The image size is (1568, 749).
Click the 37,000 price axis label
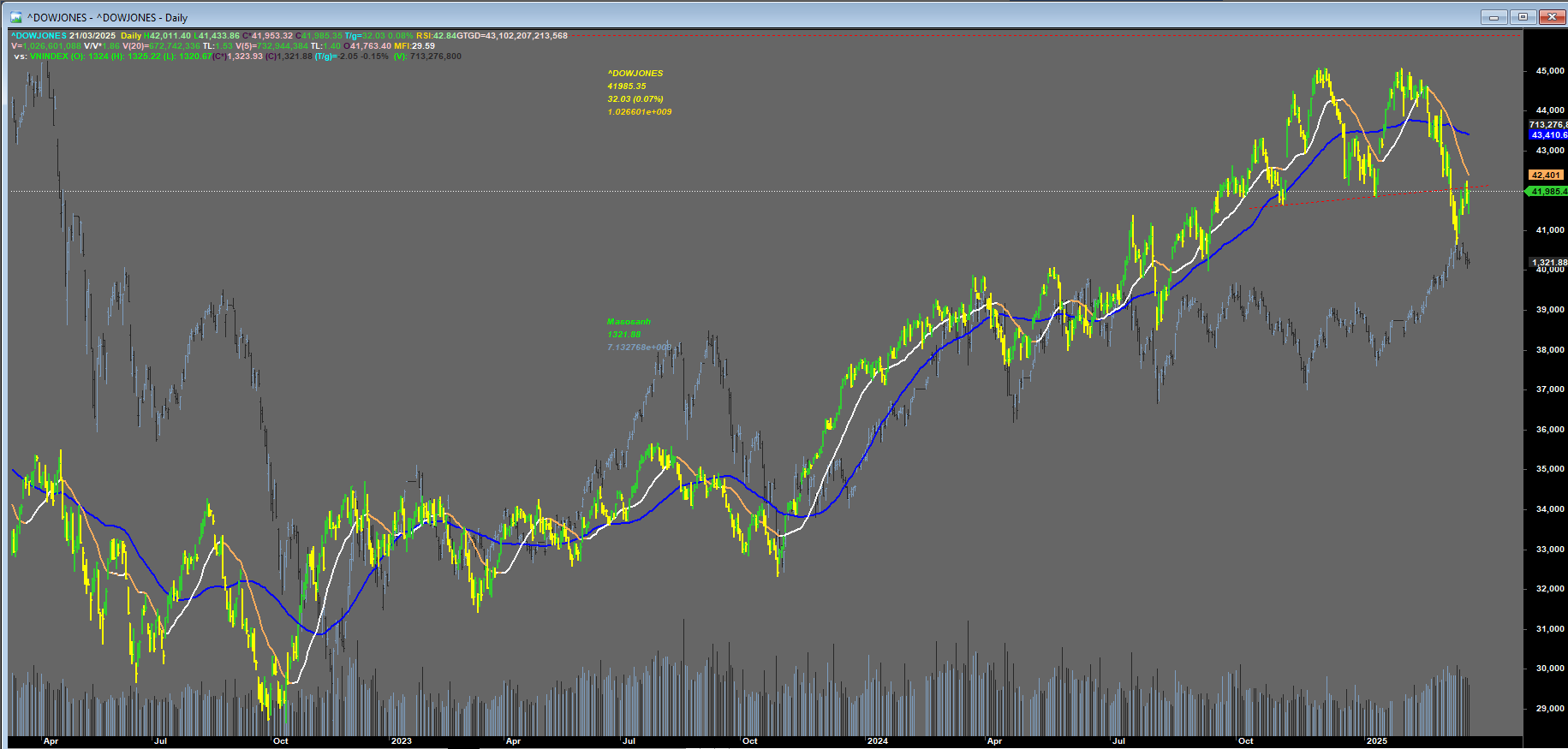click(x=1550, y=389)
